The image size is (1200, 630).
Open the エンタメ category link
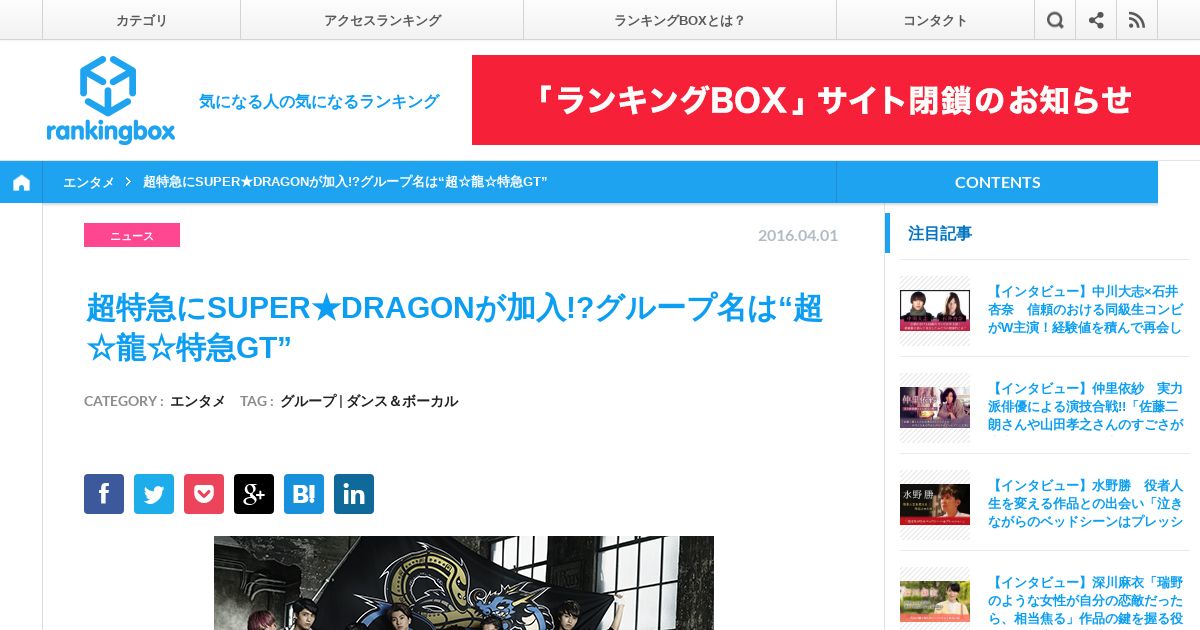pyautogui.click(x=198, y=401)
